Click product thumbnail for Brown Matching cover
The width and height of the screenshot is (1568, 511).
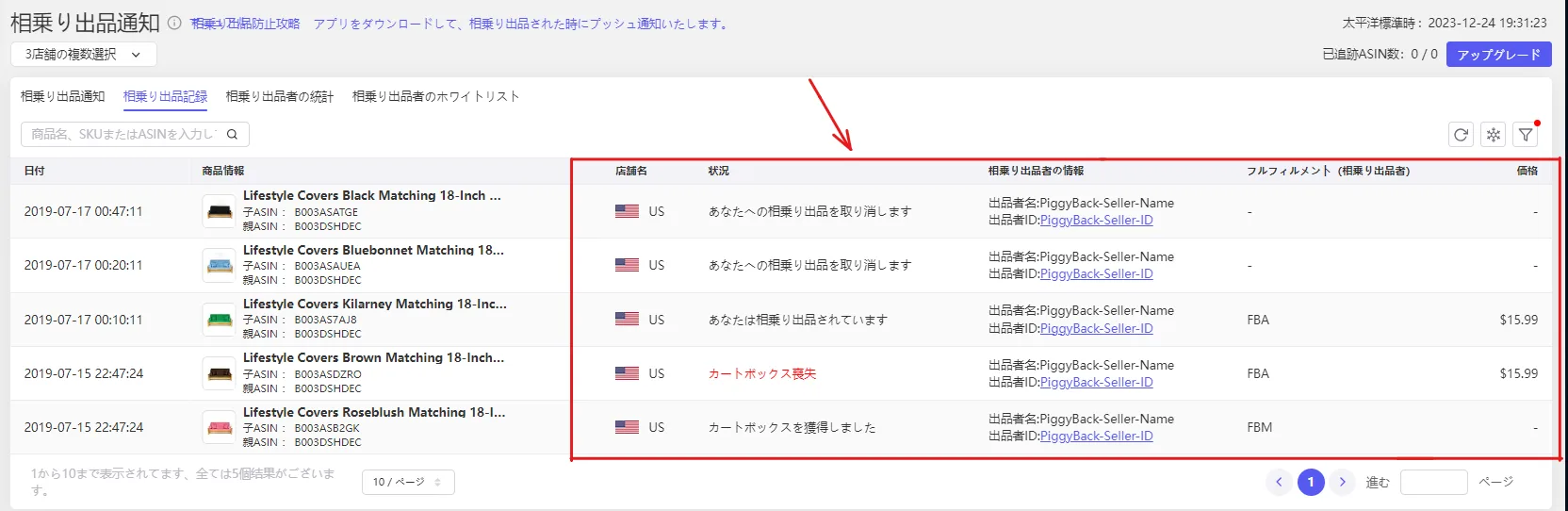click(220, 373)
